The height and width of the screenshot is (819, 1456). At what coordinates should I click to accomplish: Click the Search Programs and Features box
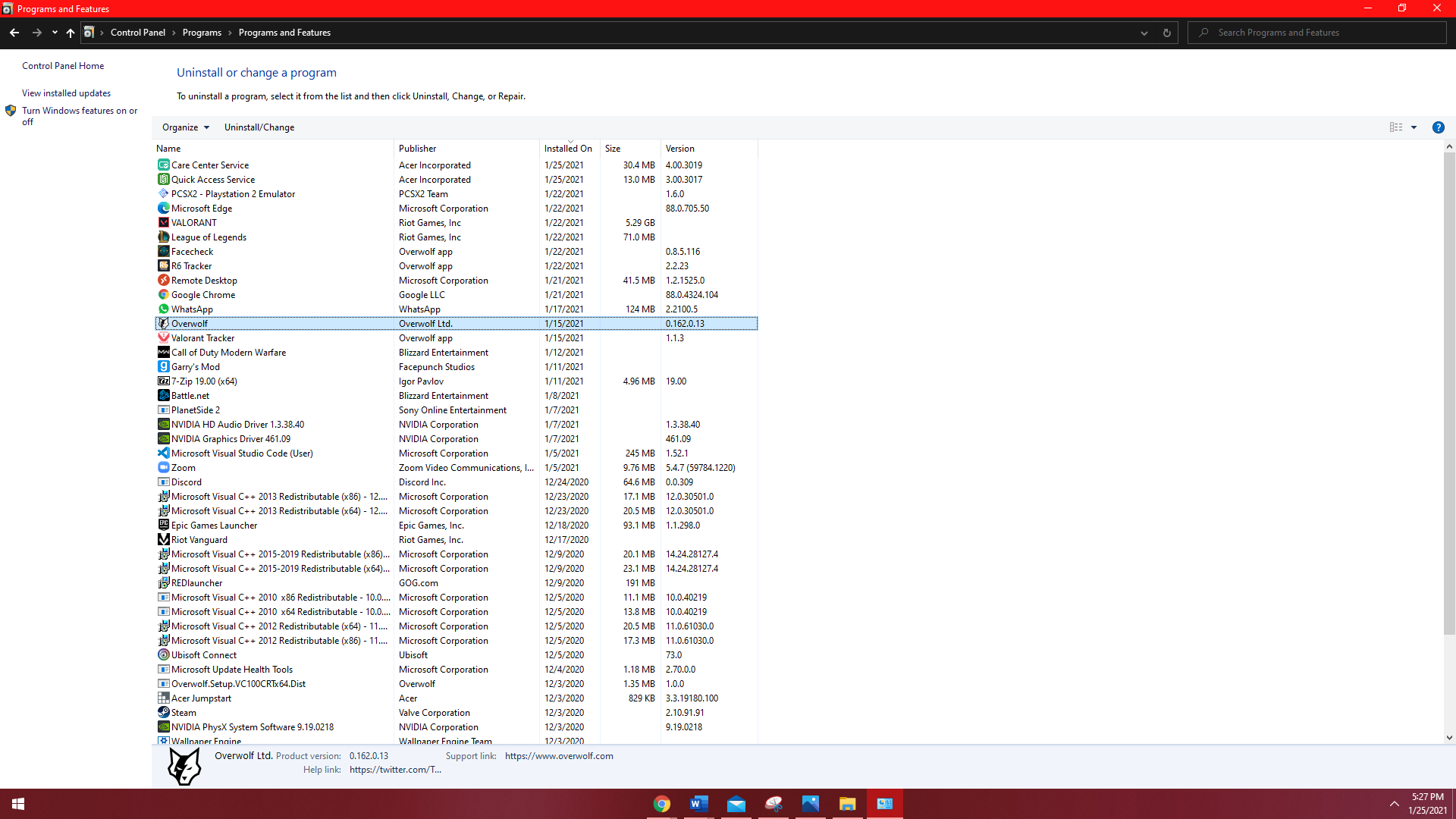point(1317,33)
